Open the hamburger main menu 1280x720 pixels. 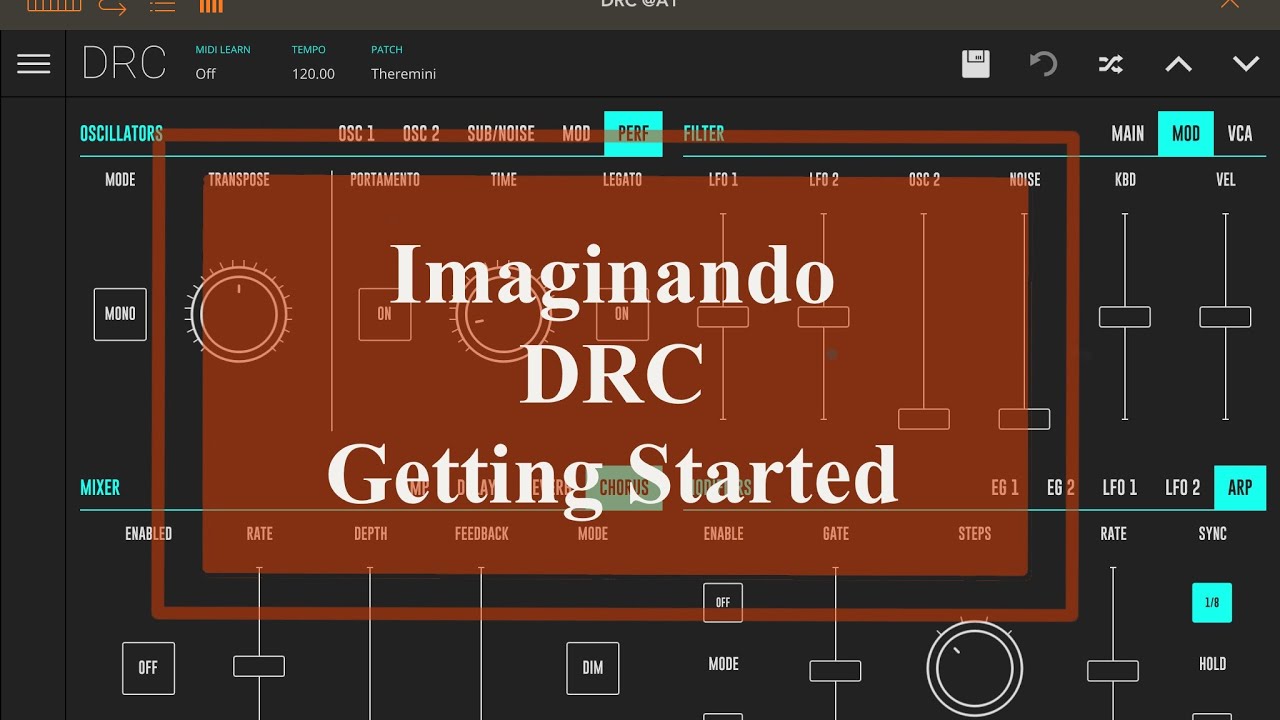[33, 64]
